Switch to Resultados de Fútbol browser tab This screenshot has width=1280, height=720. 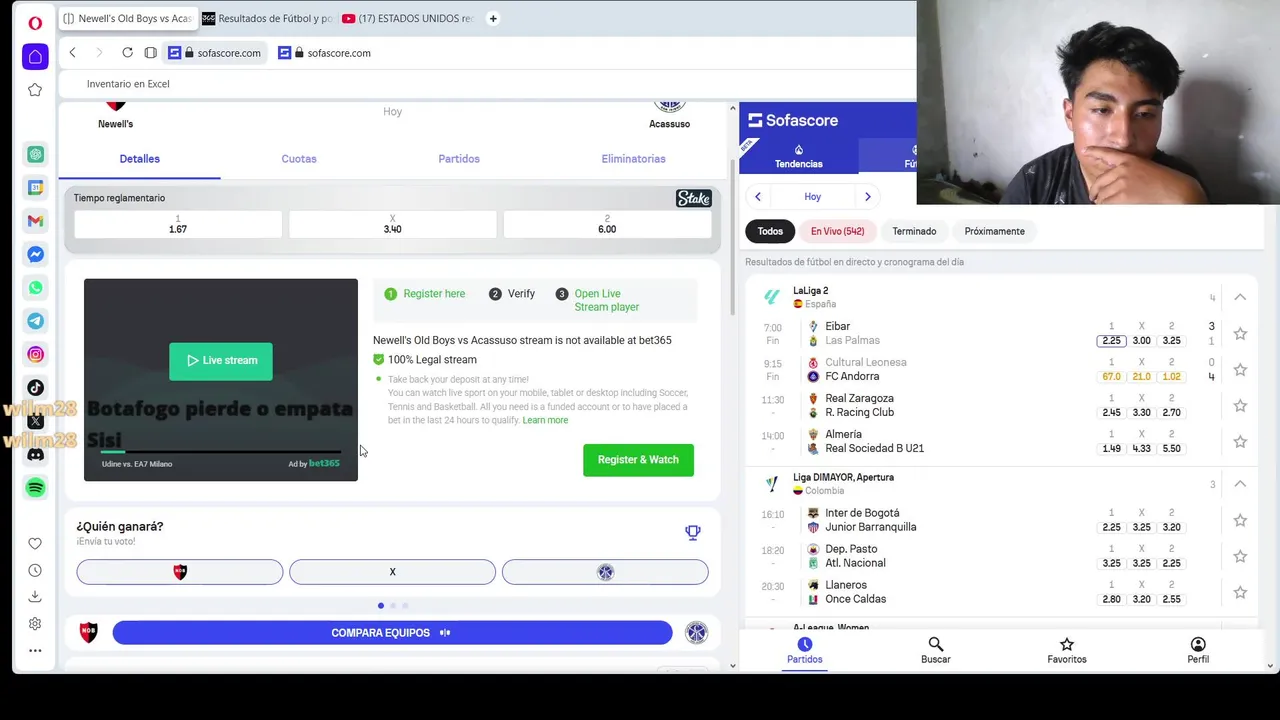(x=266, y=18)
